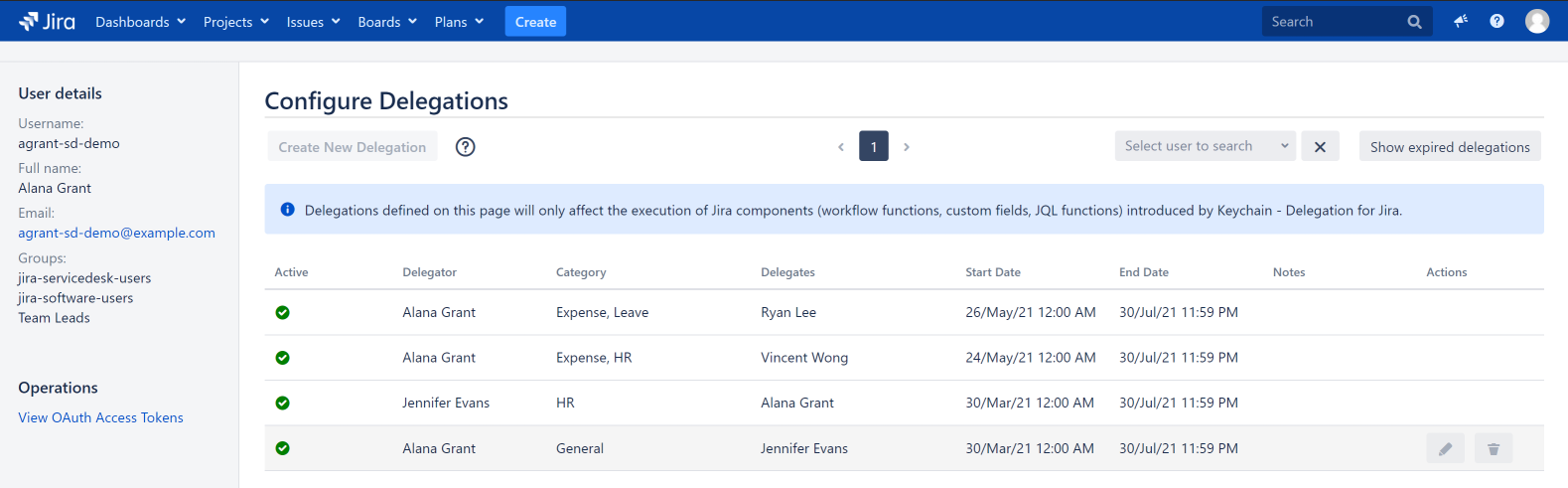
Task: Clear user search with the X button
Action: (x=1320, y=147)
